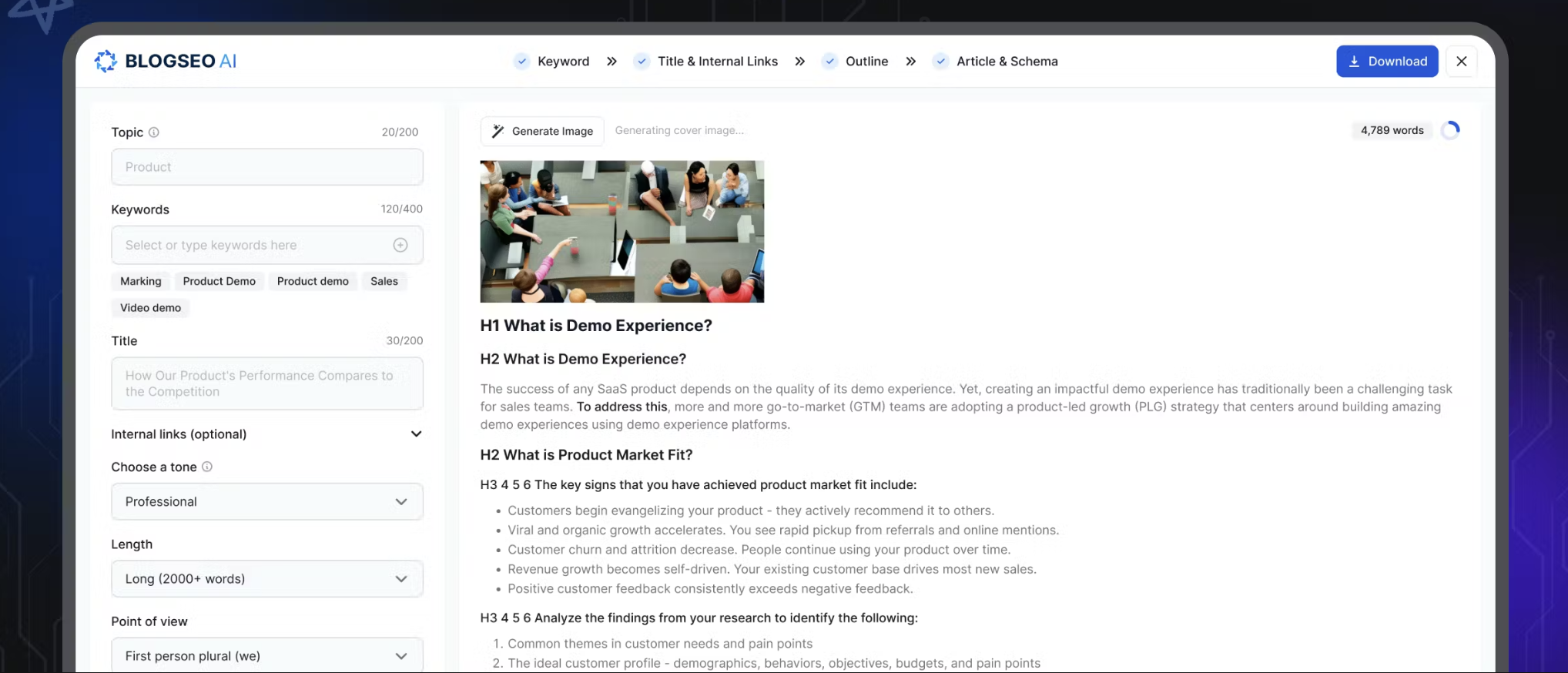Click the bullet about viral and organic growth

pyautogui.click(x=783, y=530)
